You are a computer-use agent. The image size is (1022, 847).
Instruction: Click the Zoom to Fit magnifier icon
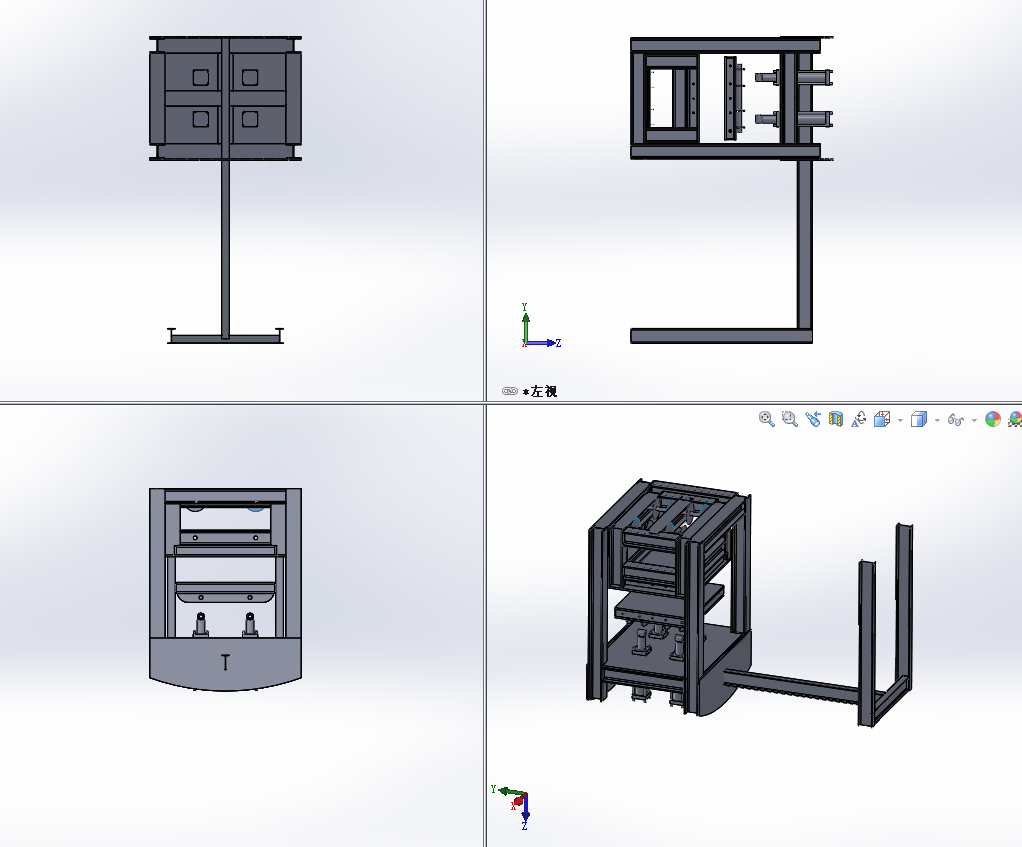(x=766, y=419)
